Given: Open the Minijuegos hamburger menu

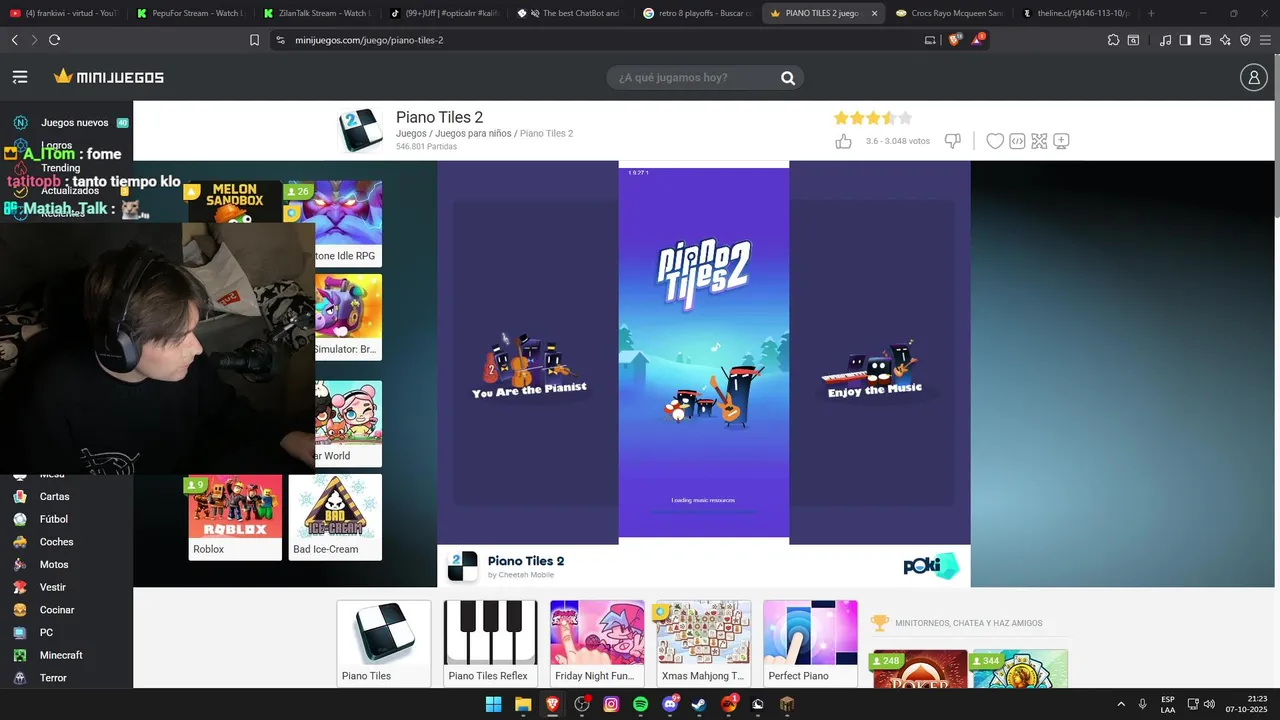Looking at the screenshot, I should [x=20, y=77].
